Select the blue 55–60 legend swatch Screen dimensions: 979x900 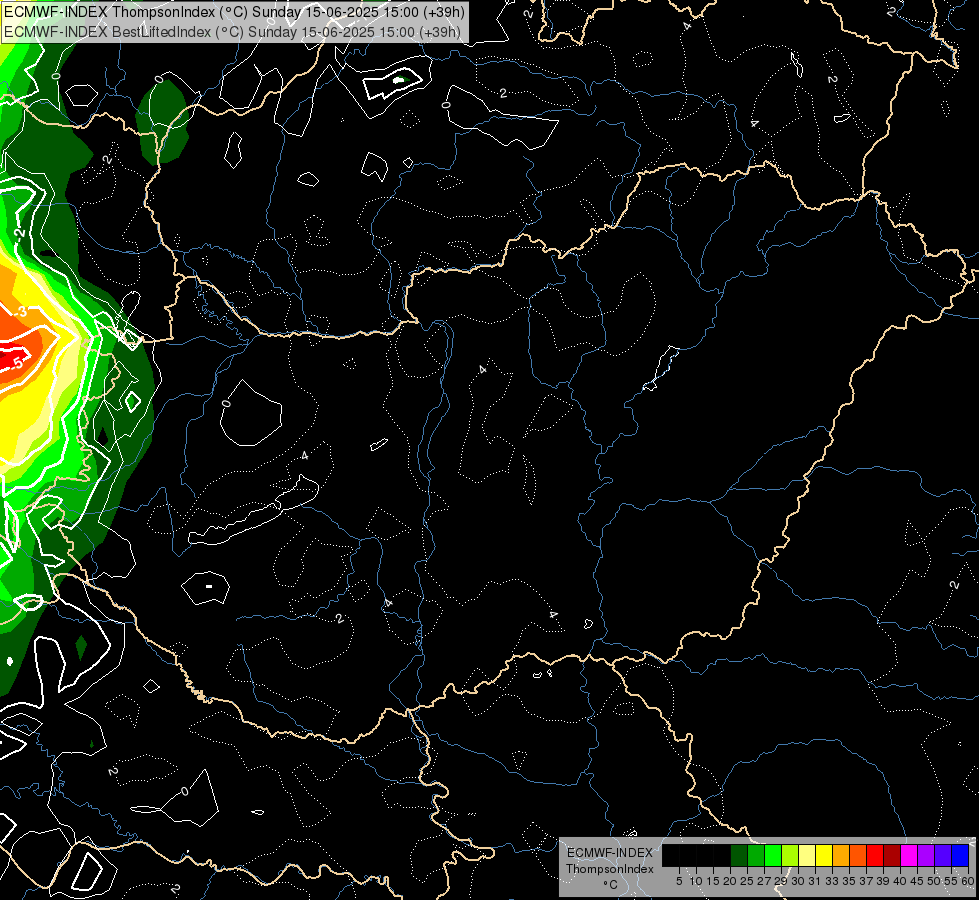960,855
